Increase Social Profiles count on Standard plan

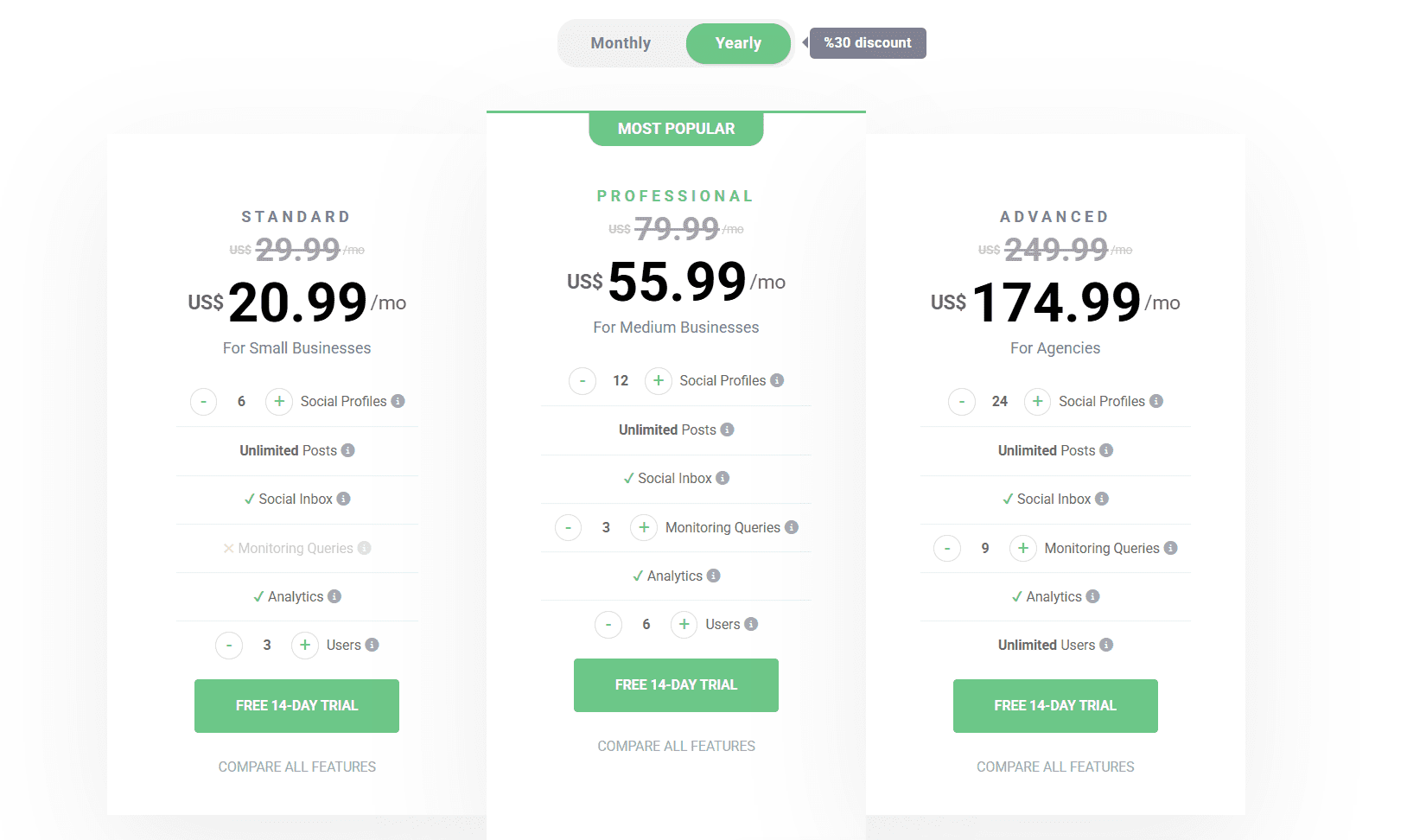278,401
